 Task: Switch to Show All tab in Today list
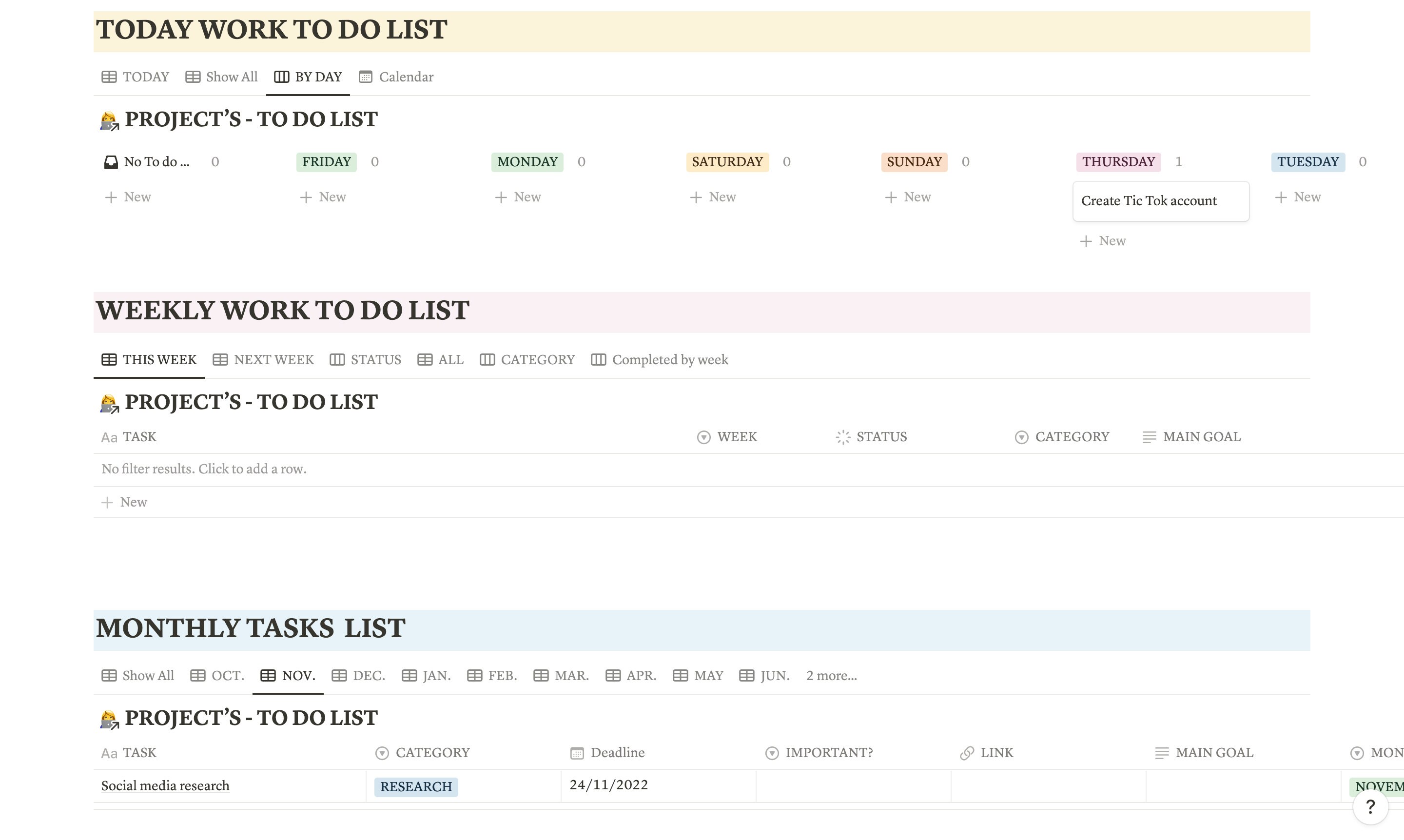coord(221,77)
